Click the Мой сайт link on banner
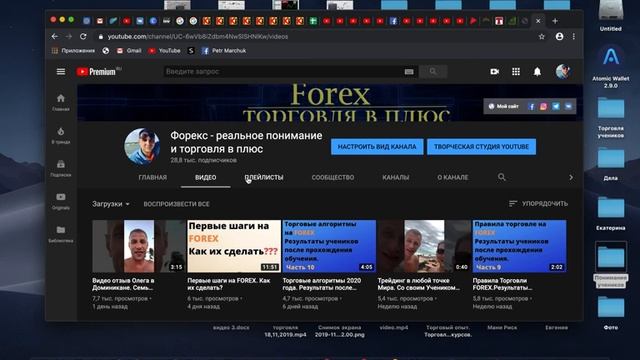 (503, 107)
